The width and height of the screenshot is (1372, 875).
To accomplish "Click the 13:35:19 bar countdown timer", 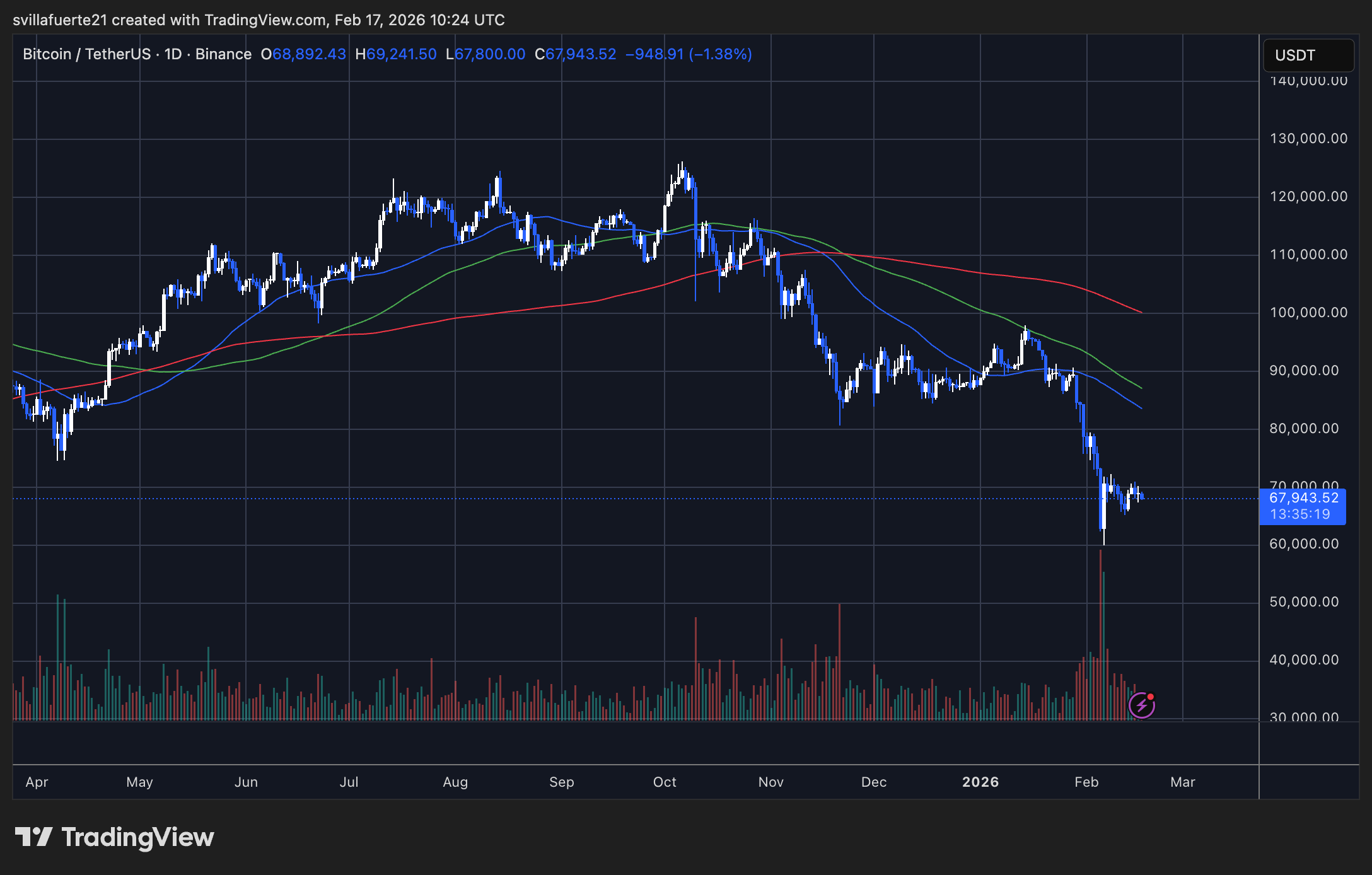I will (x=1300, y=514).
